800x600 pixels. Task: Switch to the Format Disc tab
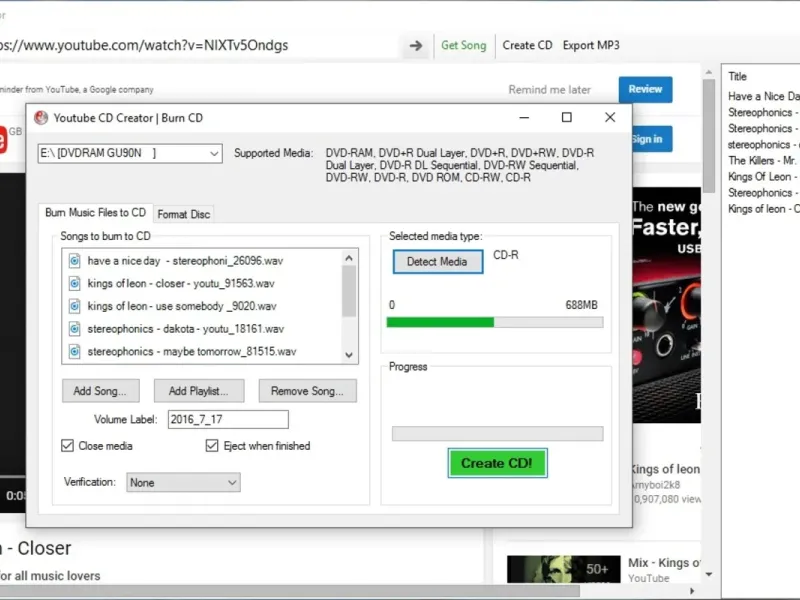(x=184, y=214)
